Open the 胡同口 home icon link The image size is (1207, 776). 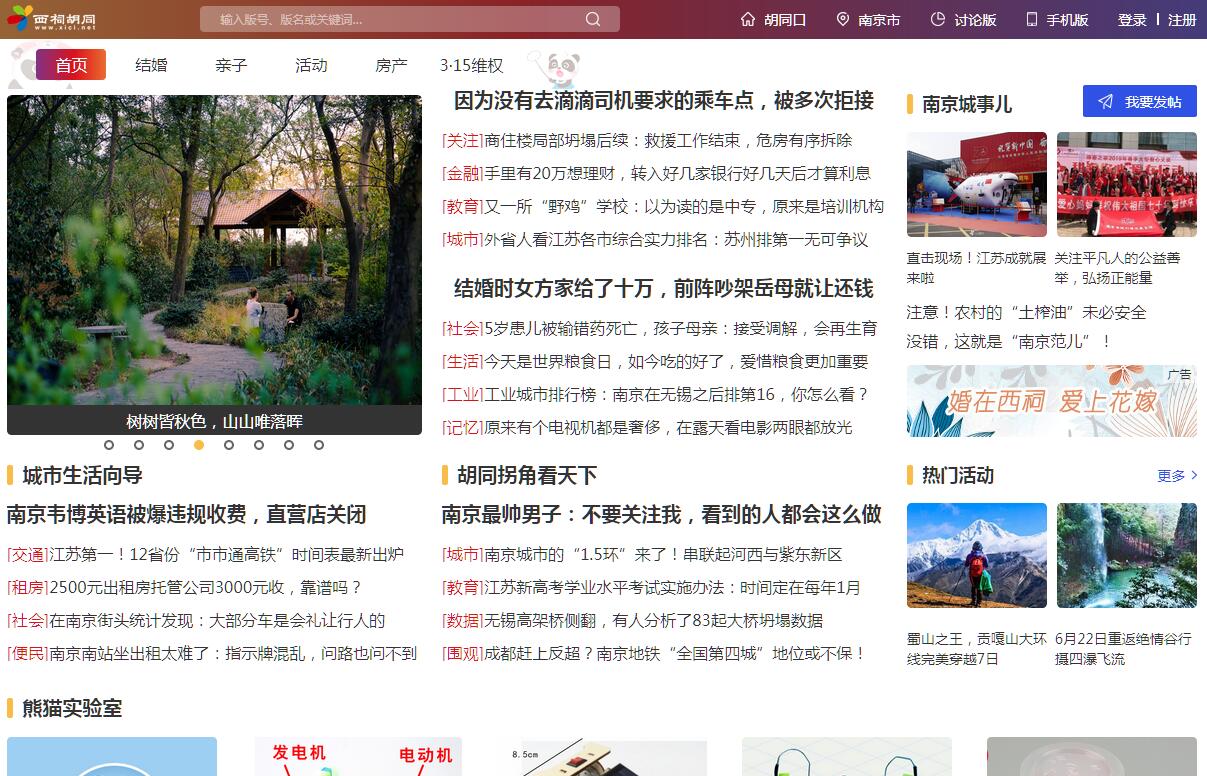(748, 19)
